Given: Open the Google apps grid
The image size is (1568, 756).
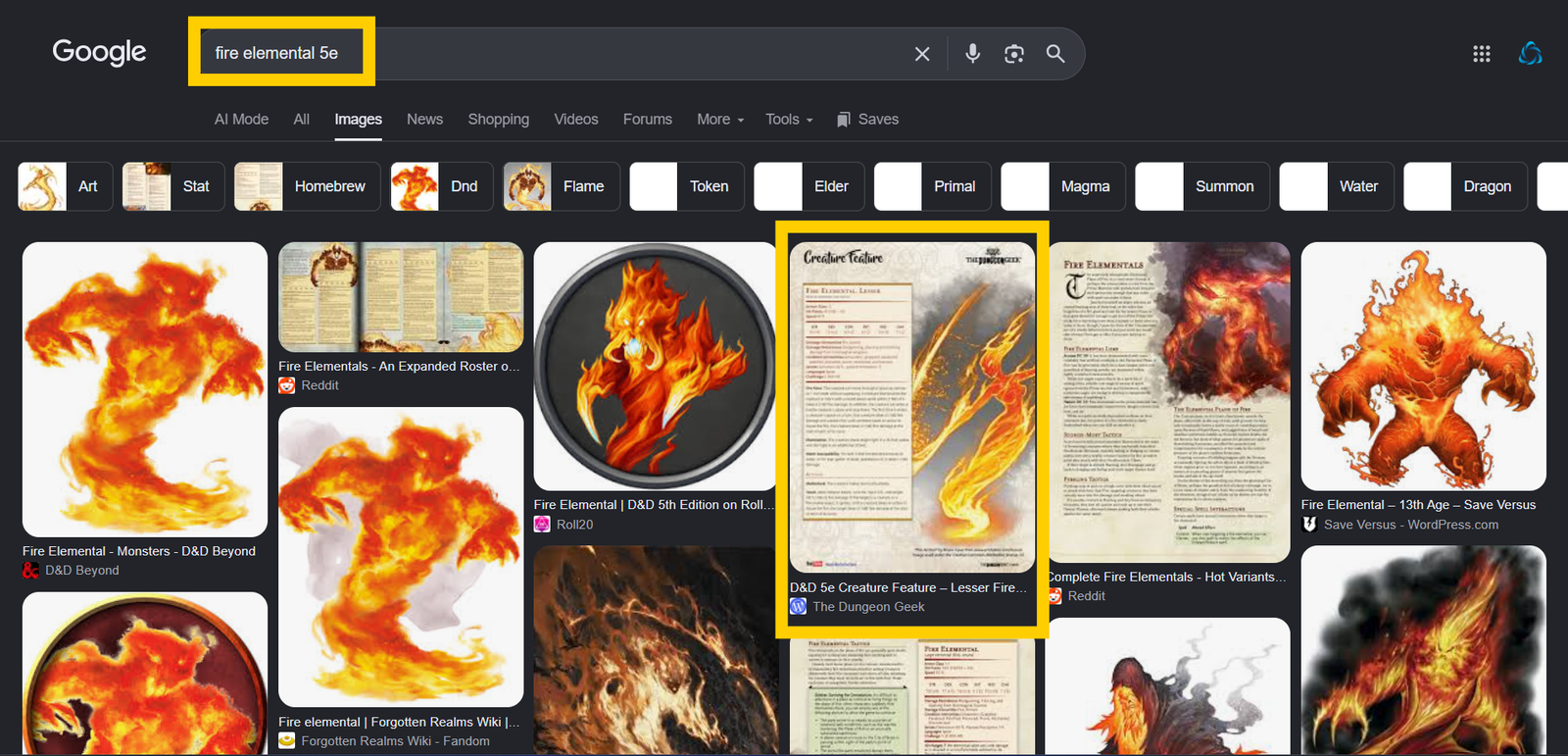Looking at the screenshot, I should tap(1482, 54).
